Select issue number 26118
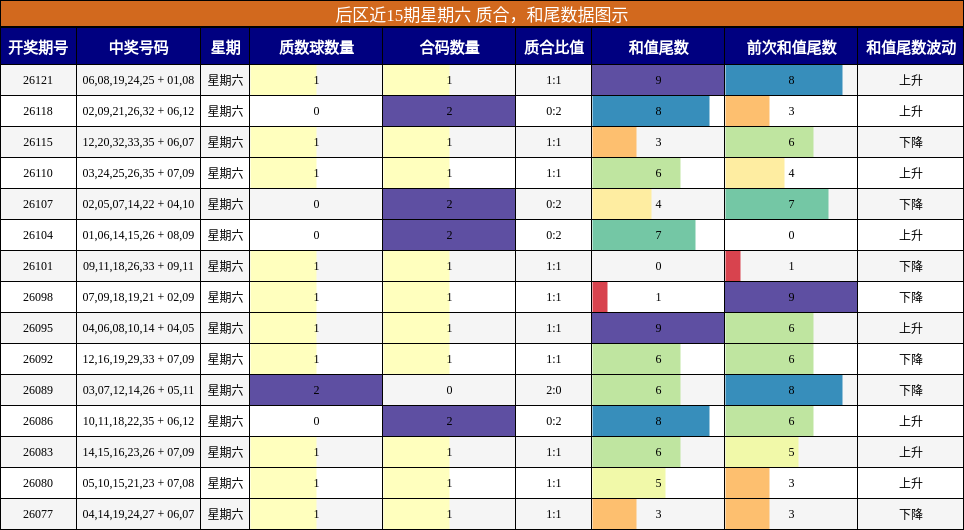 point(38,111)
